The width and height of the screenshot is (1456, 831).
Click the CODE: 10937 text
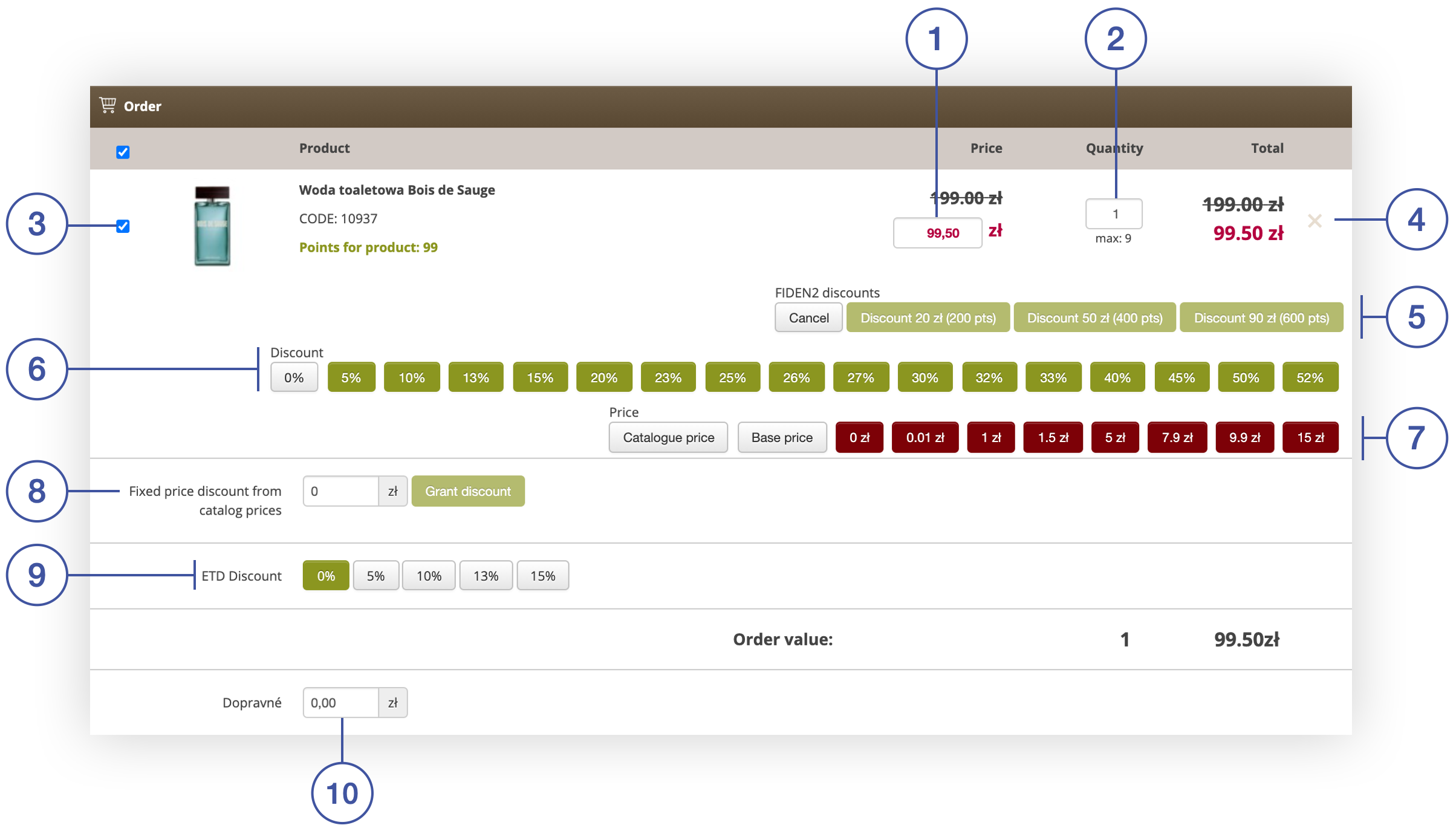click(338, 218)
